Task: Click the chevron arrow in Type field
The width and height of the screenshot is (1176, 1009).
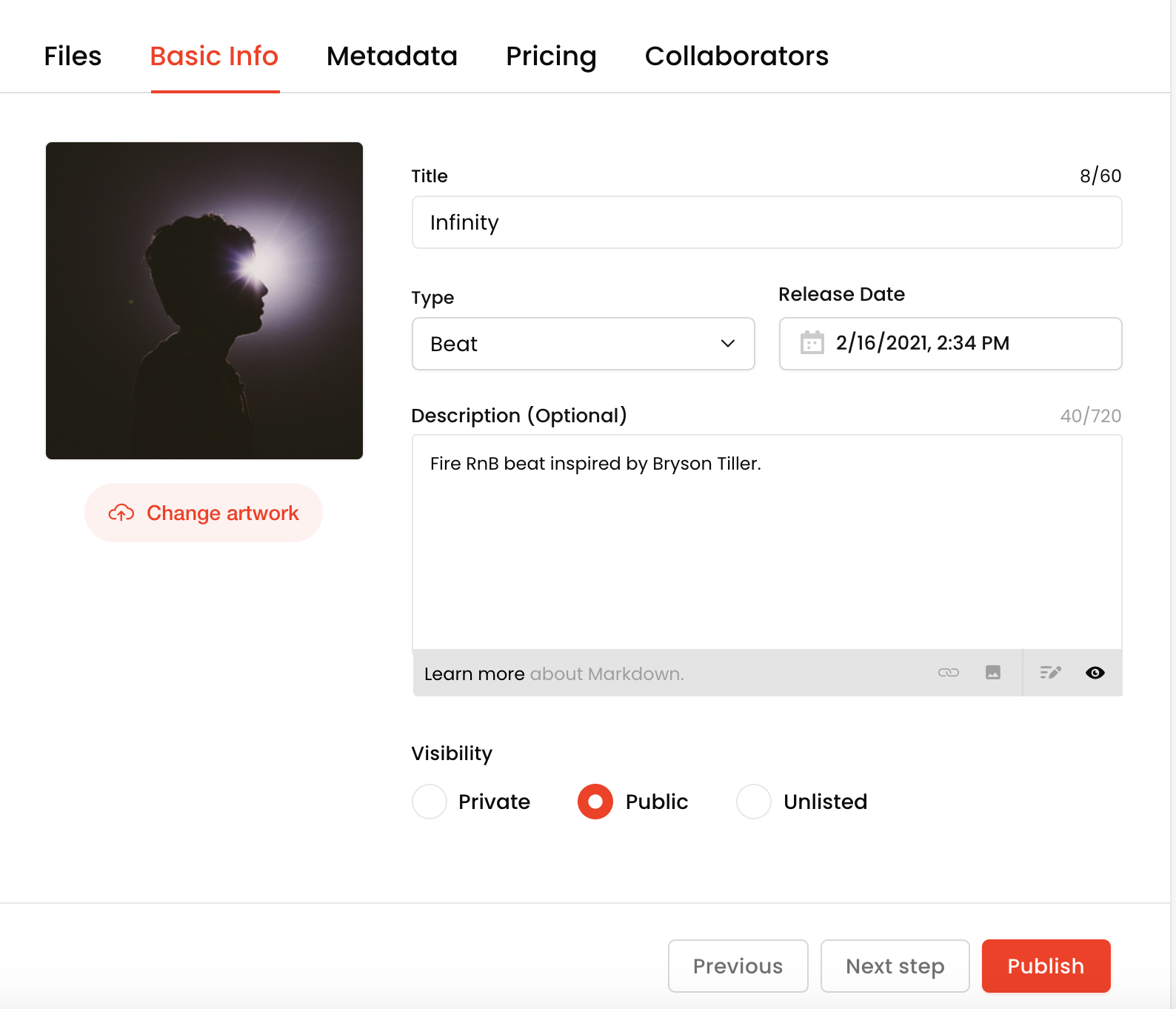Action: (728, 344)
